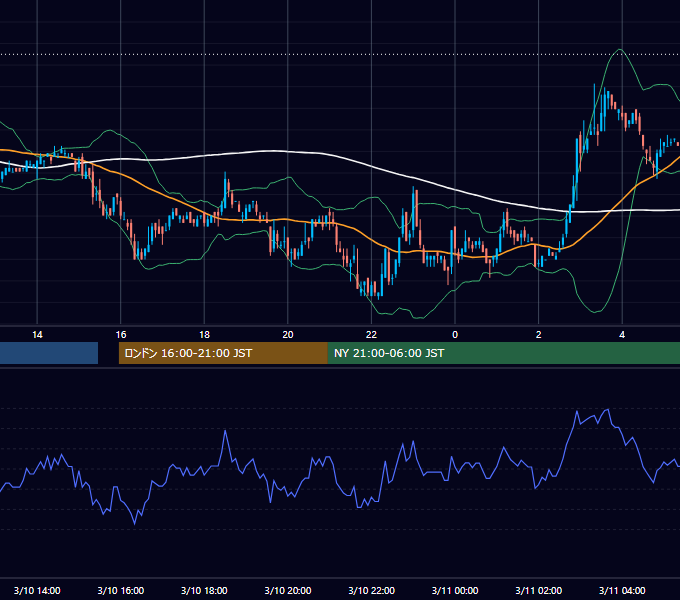680x600 pixels.
Task: Click the 3/10 18:00 date label
Action: (204, 590)
